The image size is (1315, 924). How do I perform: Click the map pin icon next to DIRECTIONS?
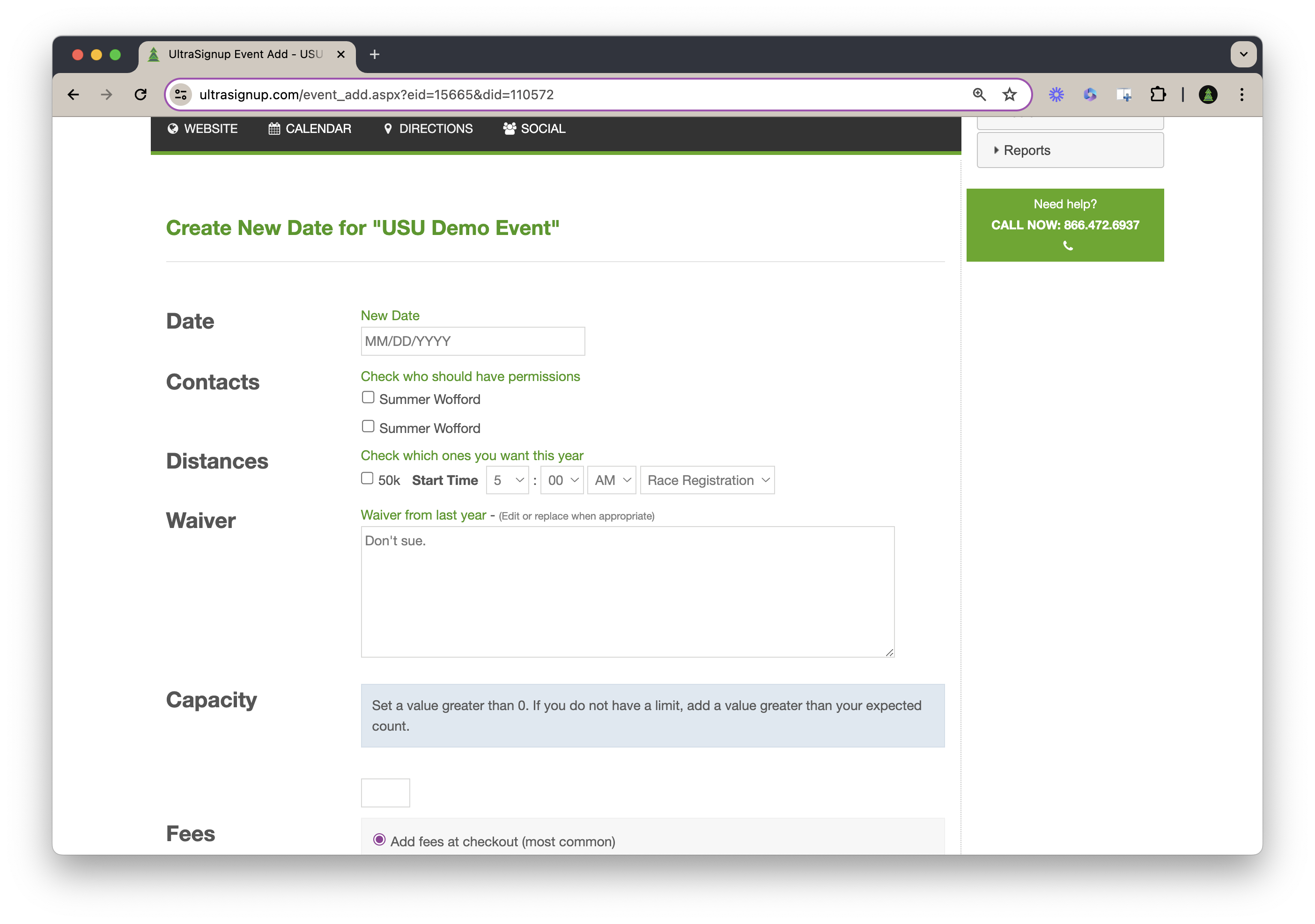pos(388,129)
